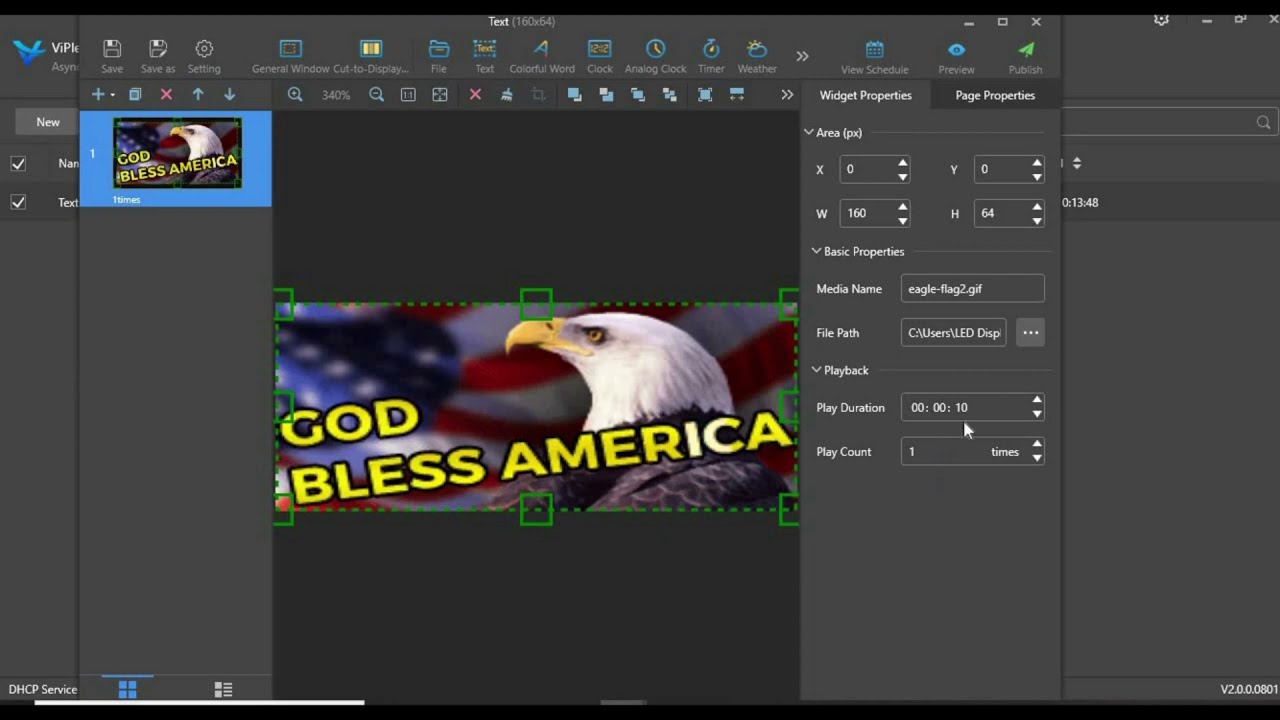Image resolution: width=1280 pixels, height=720 pixels.
Task: Bring widget to front layer icon
Action: 574,94
